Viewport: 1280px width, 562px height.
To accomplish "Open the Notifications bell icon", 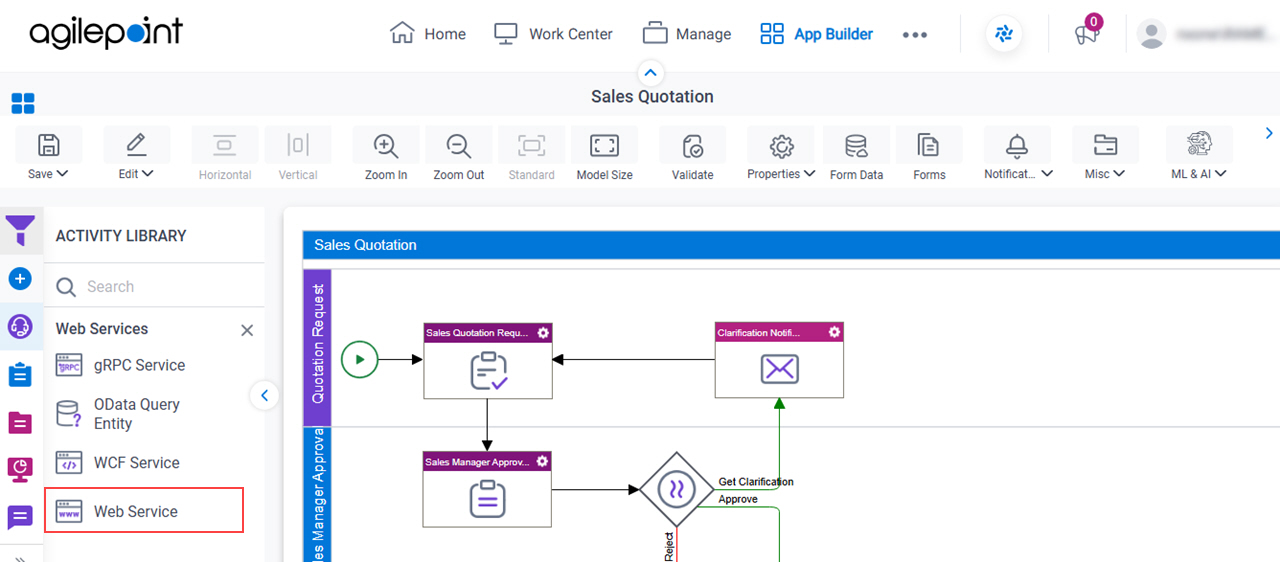I will (x=1017, y=146).
